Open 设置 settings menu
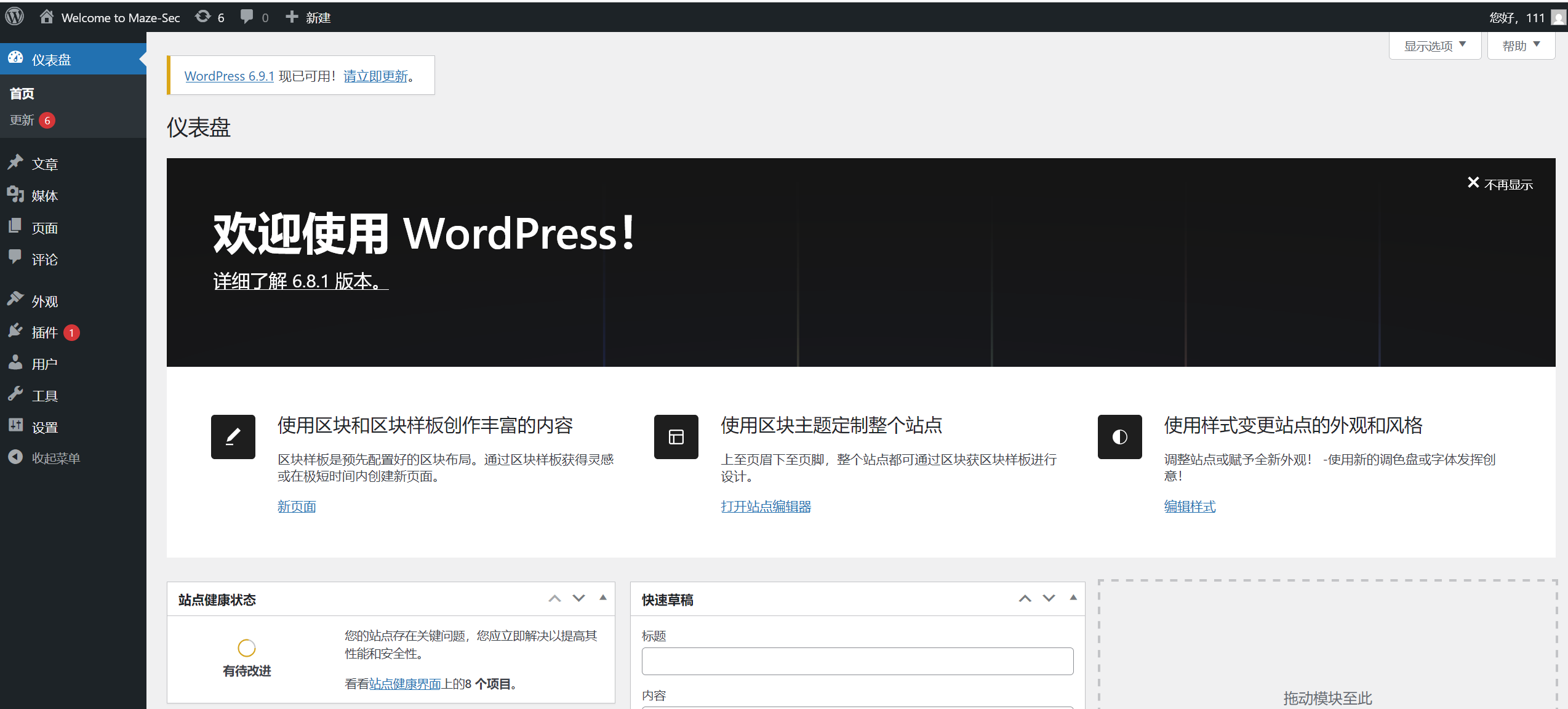The image size is (1568, 709). (44, 427)
